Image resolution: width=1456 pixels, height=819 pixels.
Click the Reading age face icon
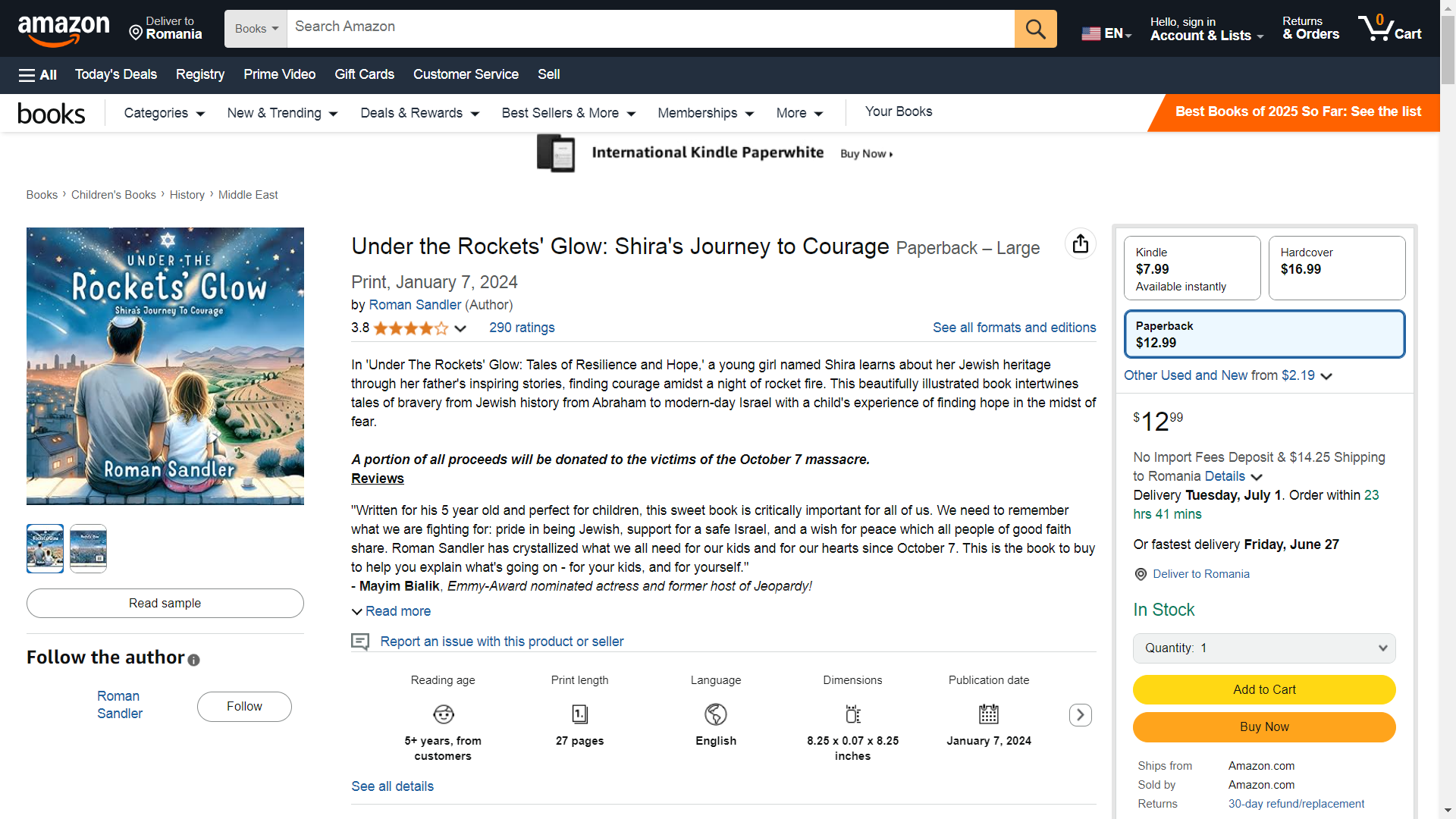[x=444, y=714]
